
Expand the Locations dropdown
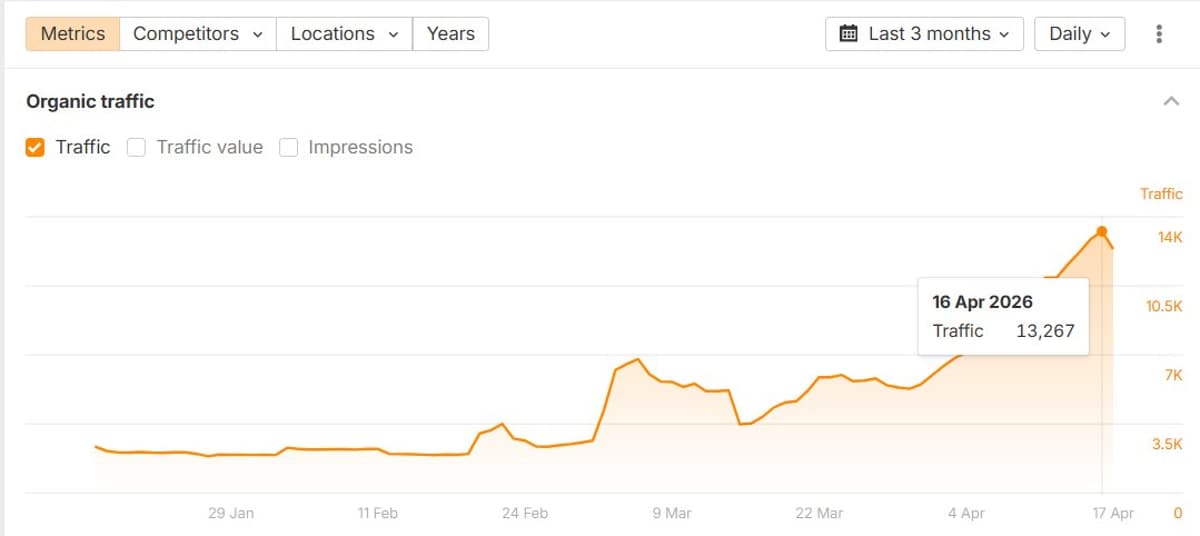tap(344, 34)
